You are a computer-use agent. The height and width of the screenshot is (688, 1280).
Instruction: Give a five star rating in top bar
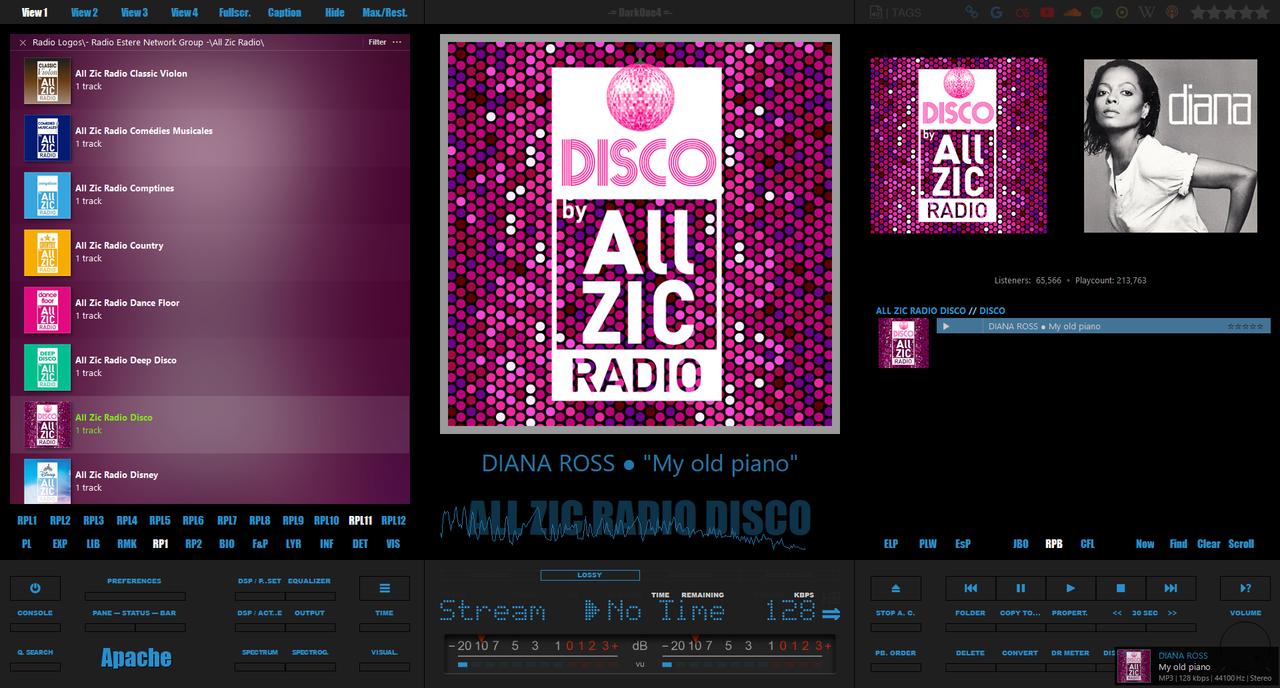1260,12
